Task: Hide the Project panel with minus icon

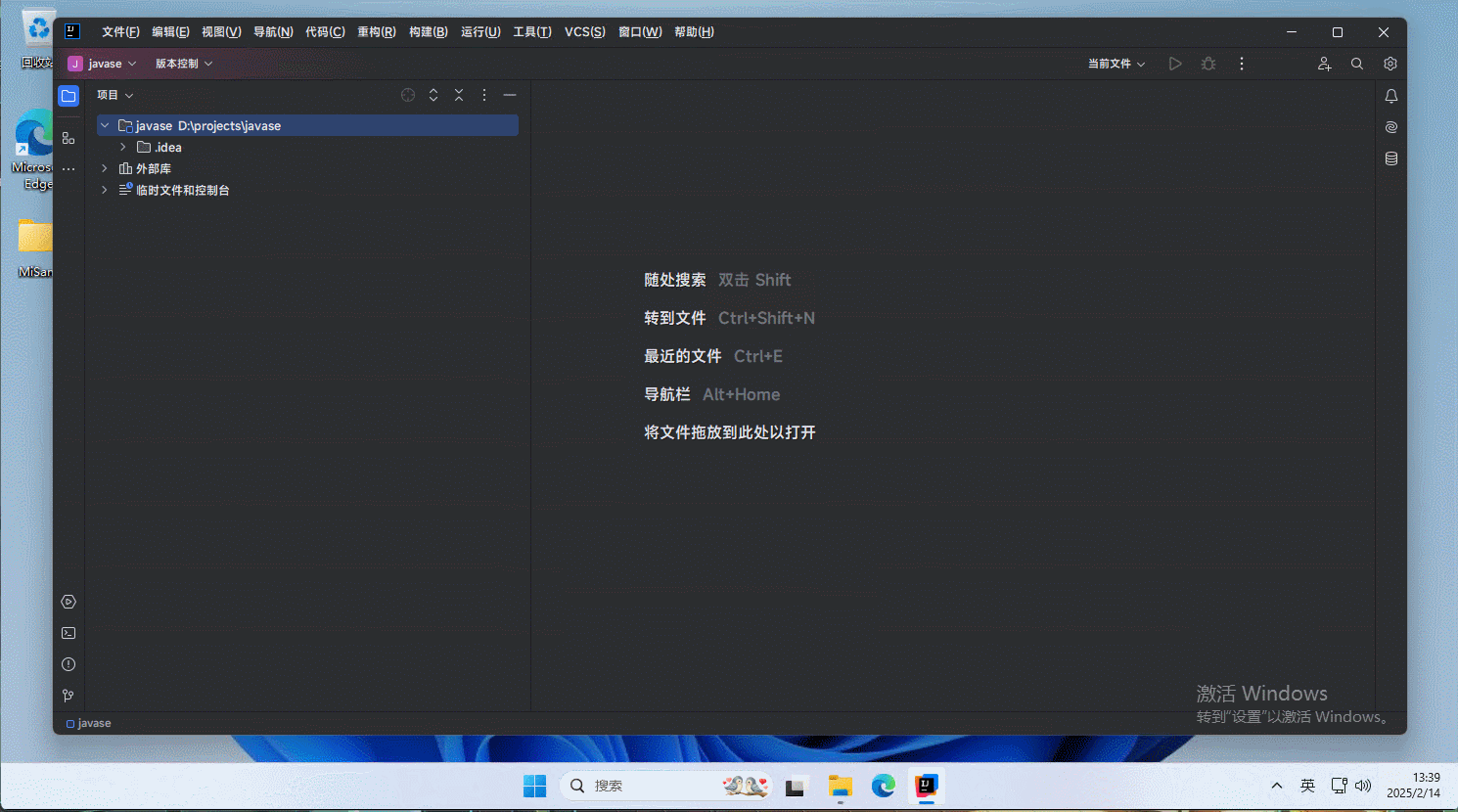Action: [510, 95]
